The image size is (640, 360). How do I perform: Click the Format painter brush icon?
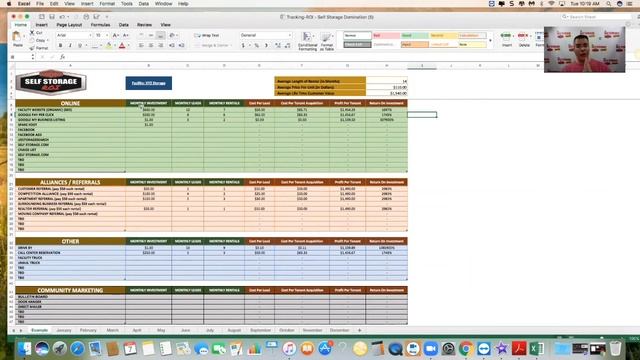(32, 48)
